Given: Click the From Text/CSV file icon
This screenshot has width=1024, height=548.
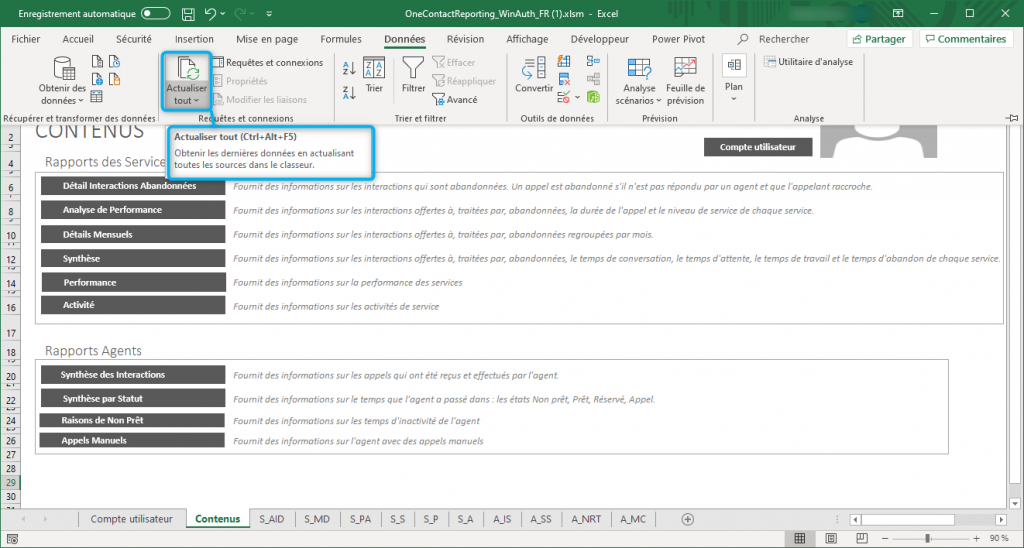Looking at the screenshot, I should click(97, 63).
